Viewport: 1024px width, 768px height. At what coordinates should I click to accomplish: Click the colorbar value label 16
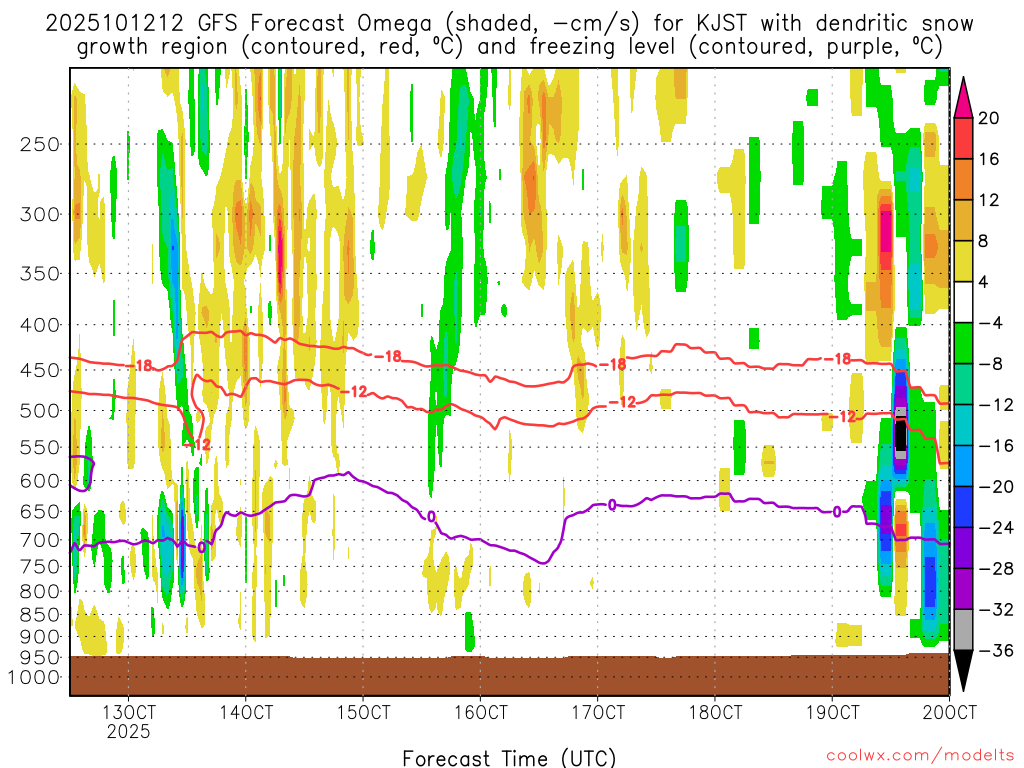click(x=989, y=159)
